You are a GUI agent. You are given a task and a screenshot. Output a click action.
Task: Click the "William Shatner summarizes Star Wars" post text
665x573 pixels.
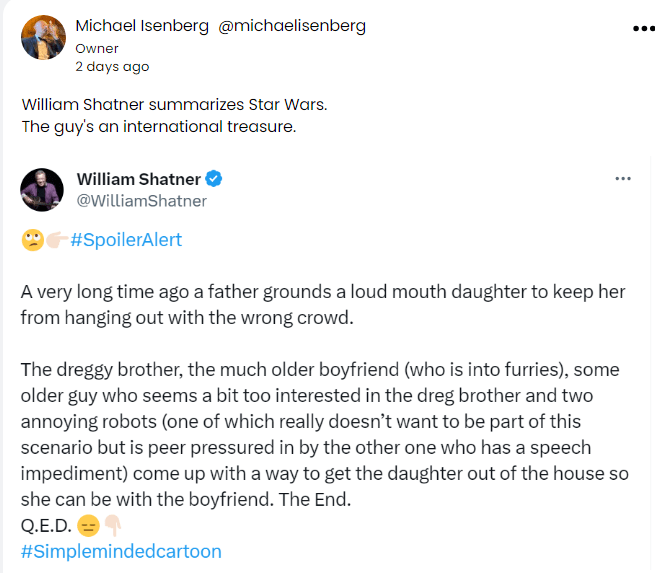[174, 104]
